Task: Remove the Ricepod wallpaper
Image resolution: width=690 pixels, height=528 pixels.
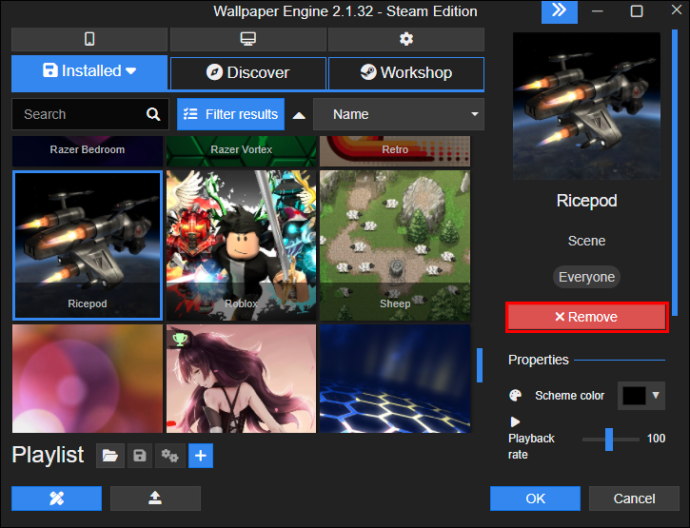Action: 587,317
